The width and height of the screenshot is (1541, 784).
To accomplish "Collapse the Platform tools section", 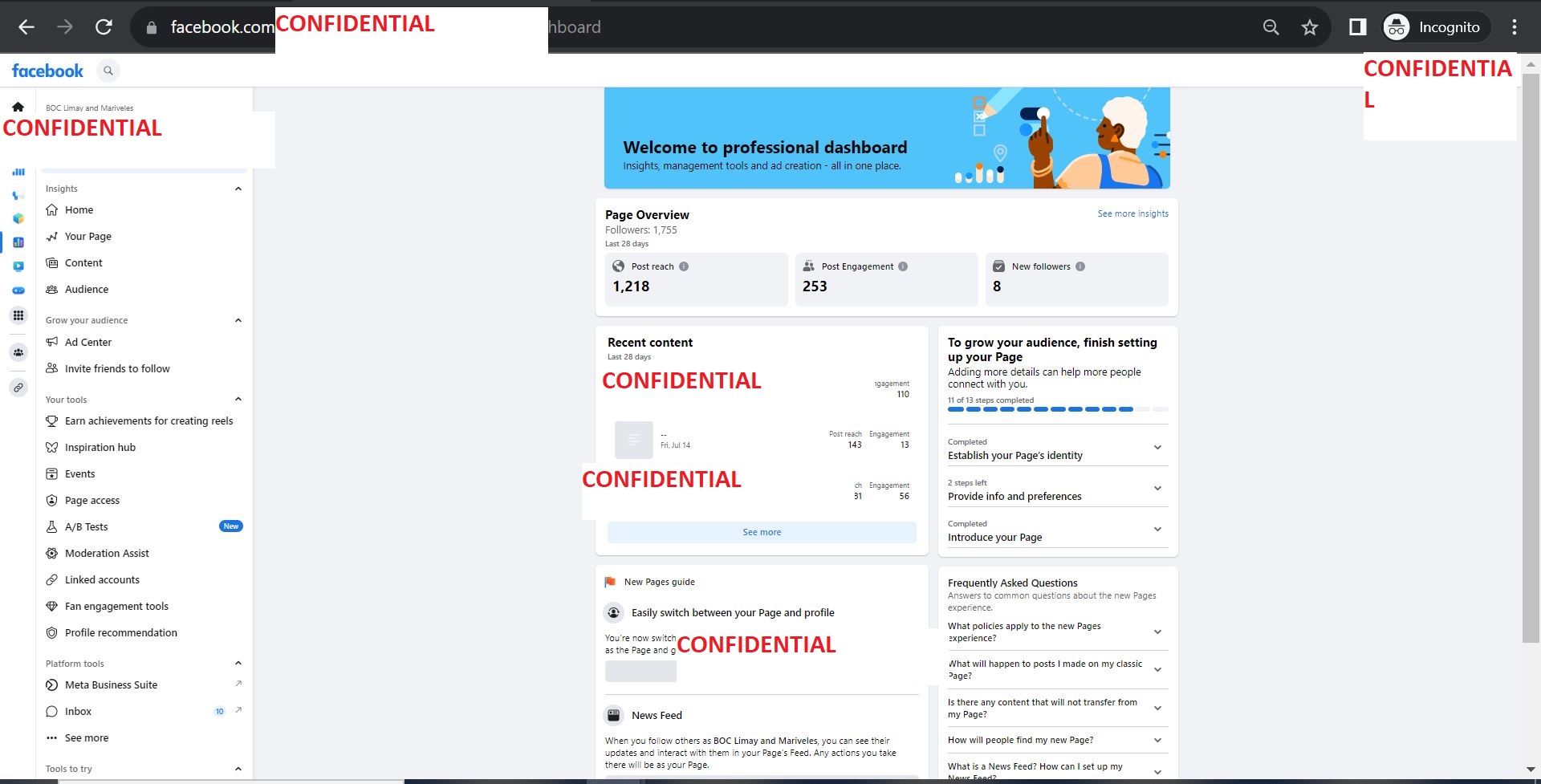I will coord(238,663).
